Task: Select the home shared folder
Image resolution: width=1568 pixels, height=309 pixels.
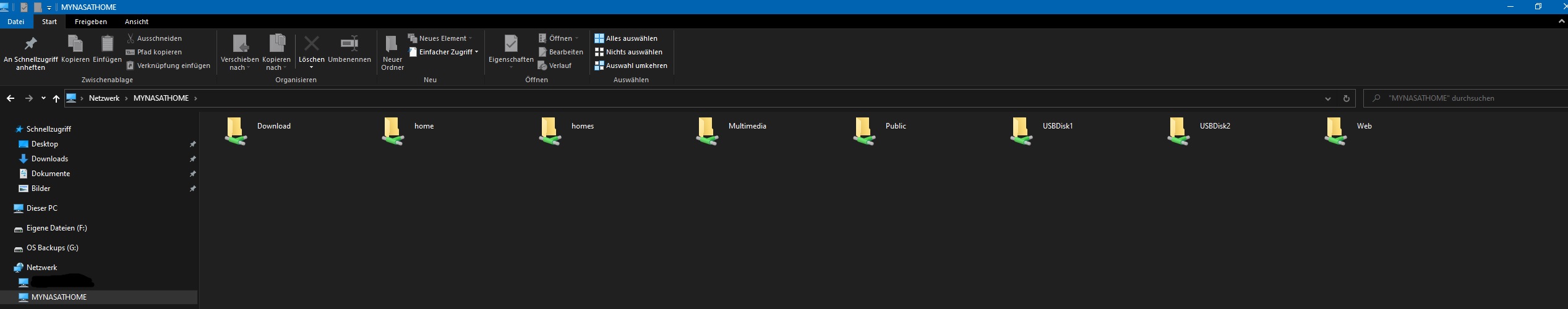Action: 408,131
